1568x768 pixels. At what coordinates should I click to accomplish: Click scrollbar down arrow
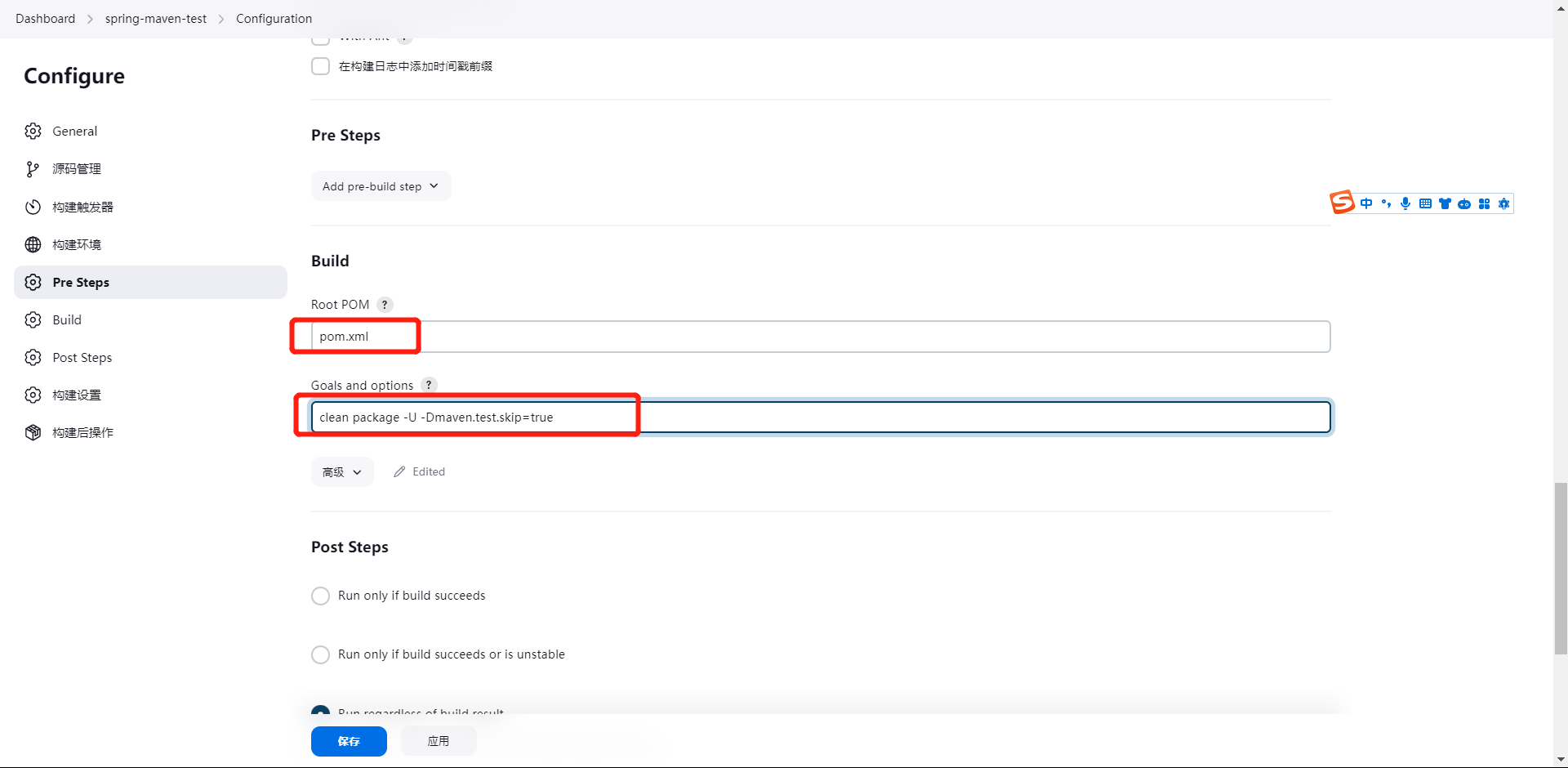point(1561,761)
